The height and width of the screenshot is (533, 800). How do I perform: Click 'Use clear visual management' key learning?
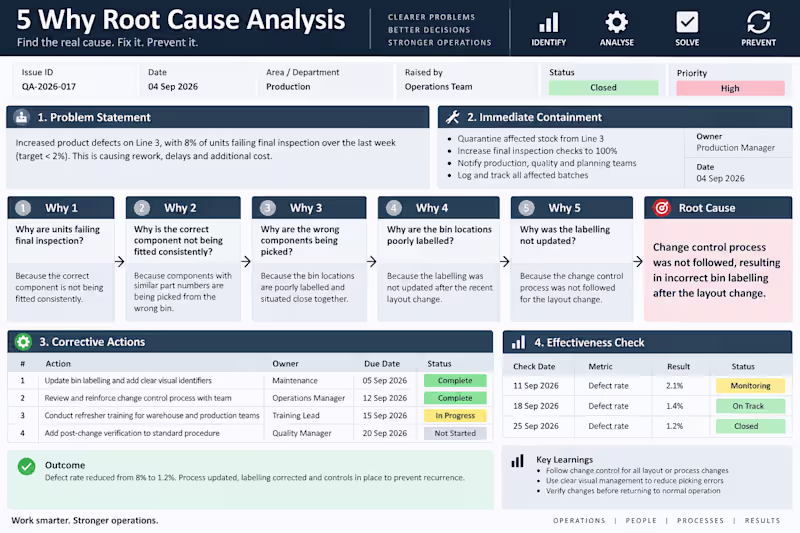click(635, 480)
